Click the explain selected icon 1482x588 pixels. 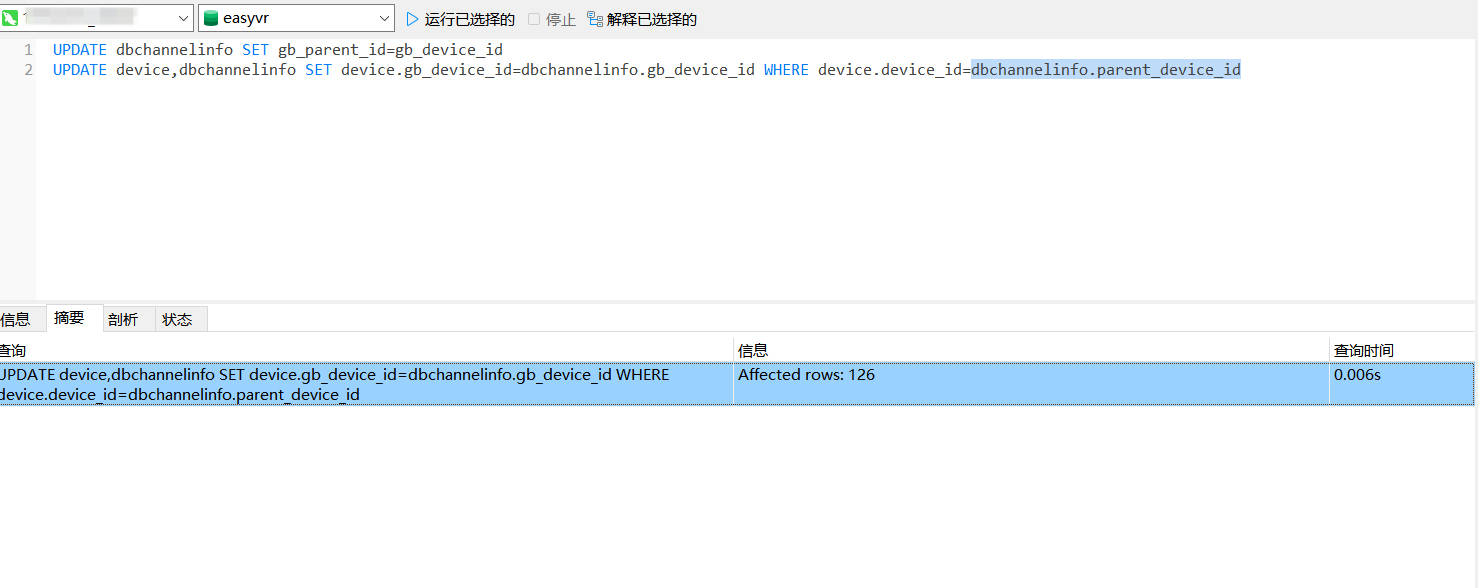pyautogui.click(x=595, y=19)
